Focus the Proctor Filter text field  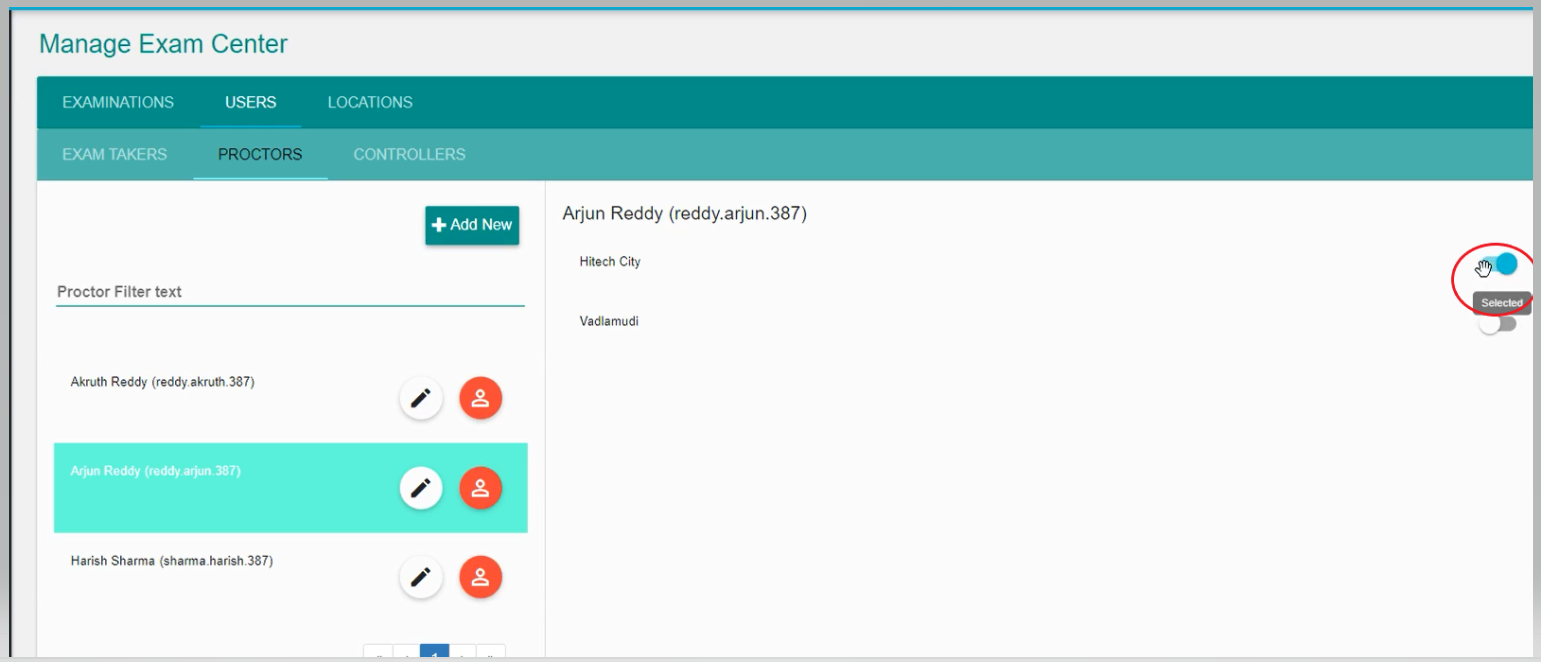click(290, 292)
